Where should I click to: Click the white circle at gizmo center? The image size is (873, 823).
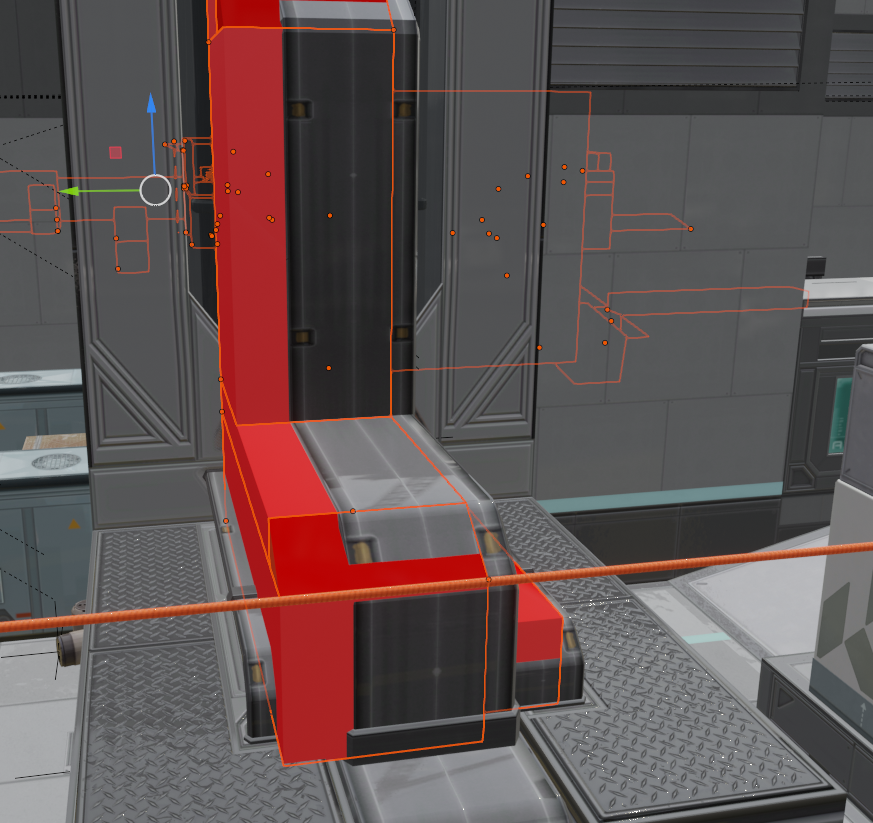point(155,189)
